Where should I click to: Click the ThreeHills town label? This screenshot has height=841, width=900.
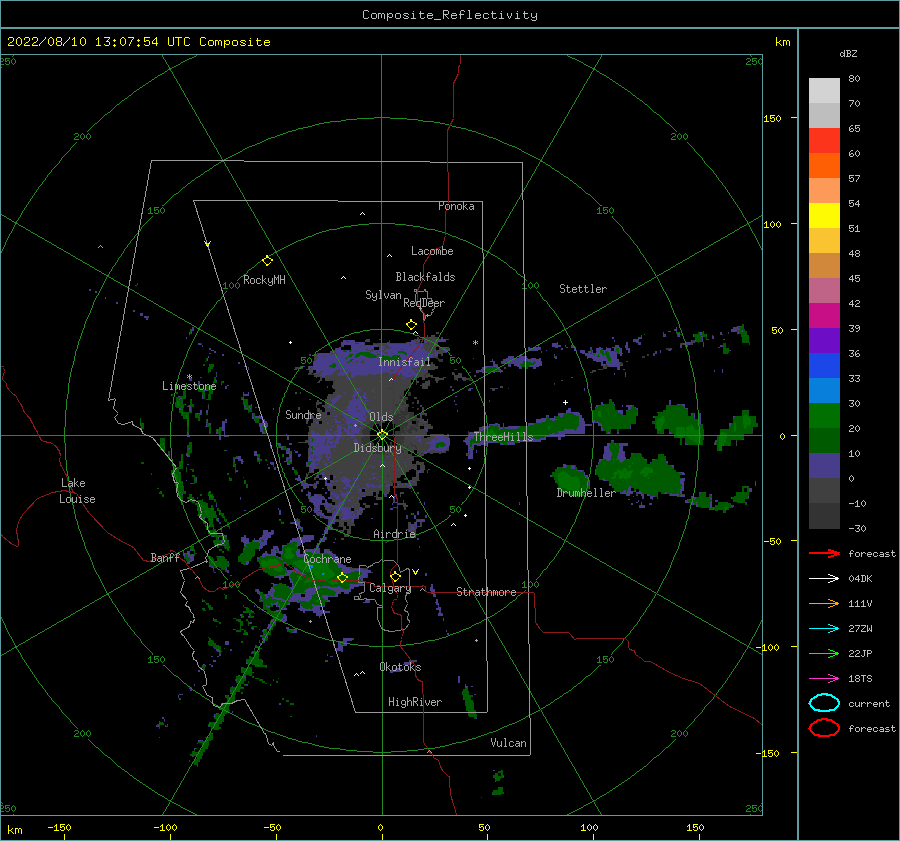coord(503,437)
